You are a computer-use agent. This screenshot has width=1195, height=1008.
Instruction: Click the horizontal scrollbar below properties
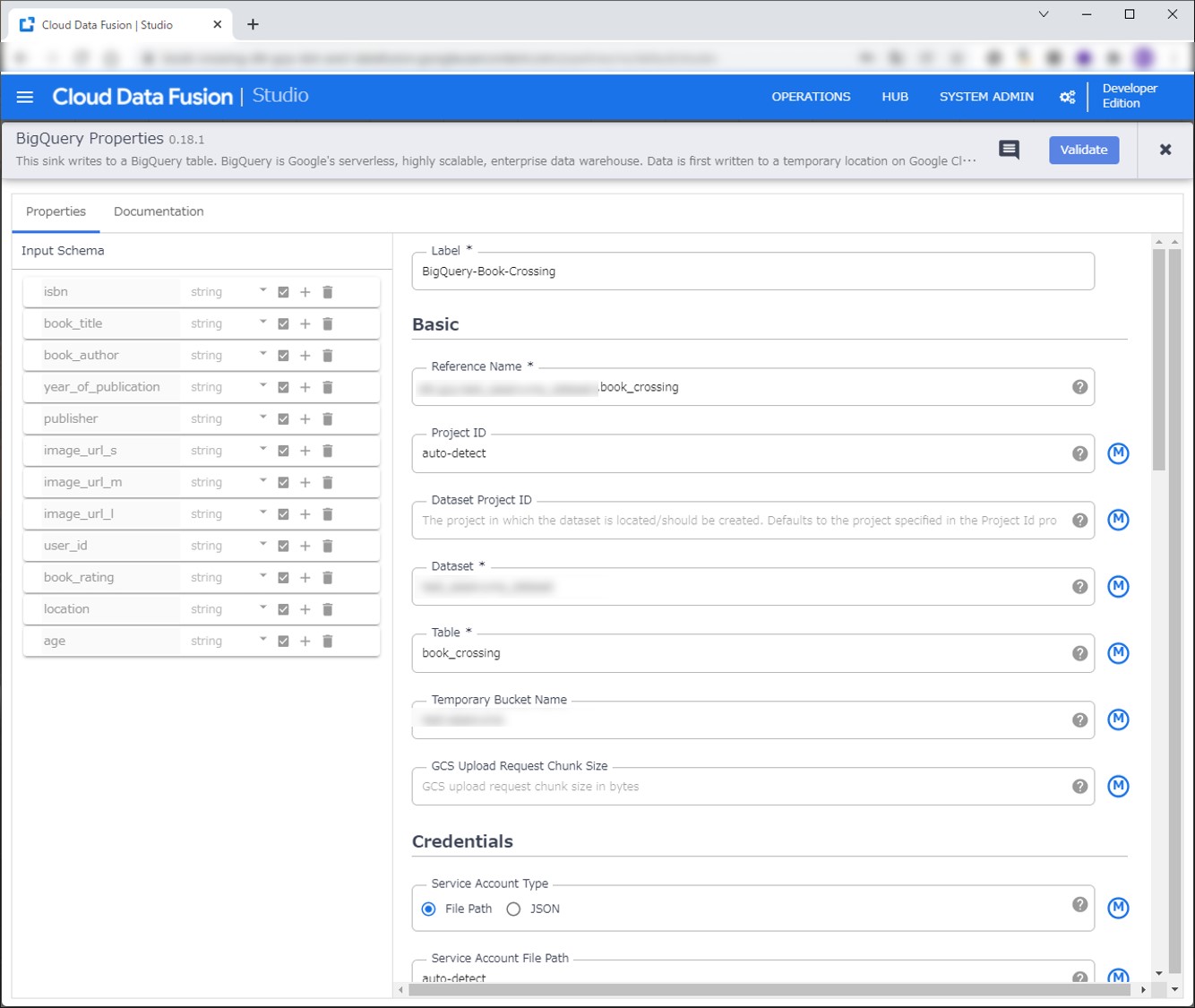tap(770, 990)
